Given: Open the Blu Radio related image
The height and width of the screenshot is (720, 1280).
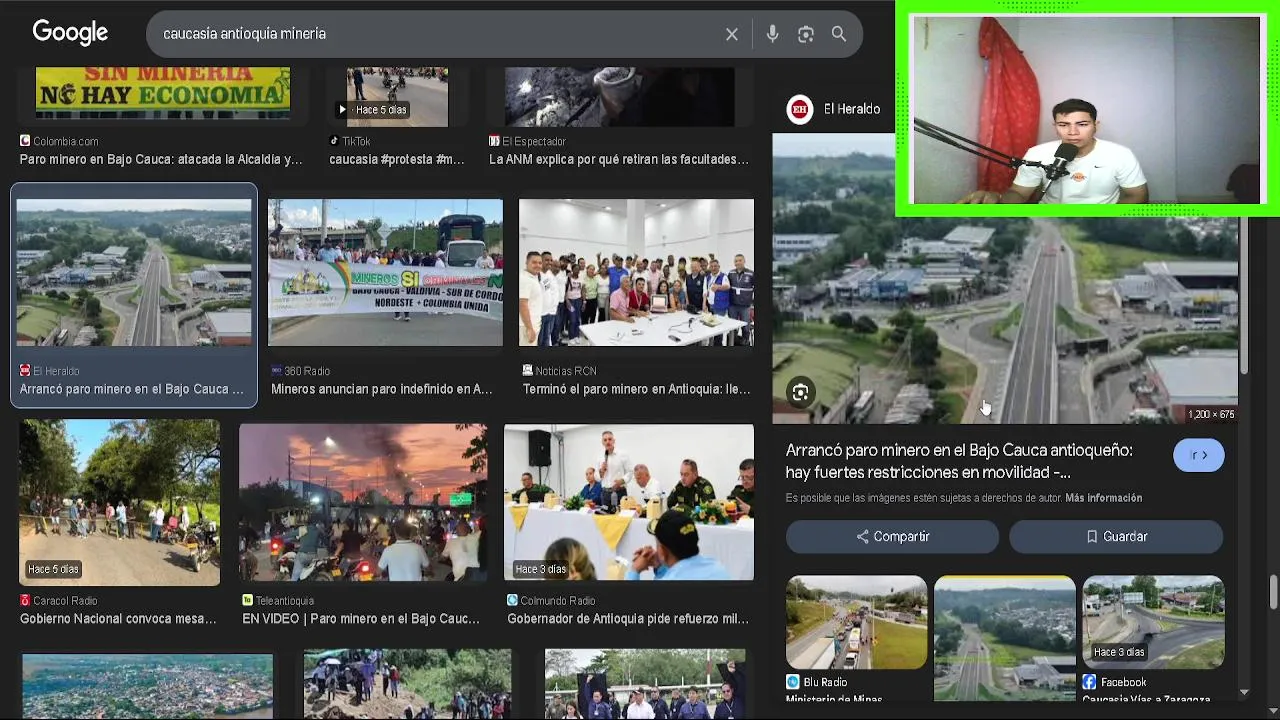Looking at the screenshot, I should coord(856,622).
